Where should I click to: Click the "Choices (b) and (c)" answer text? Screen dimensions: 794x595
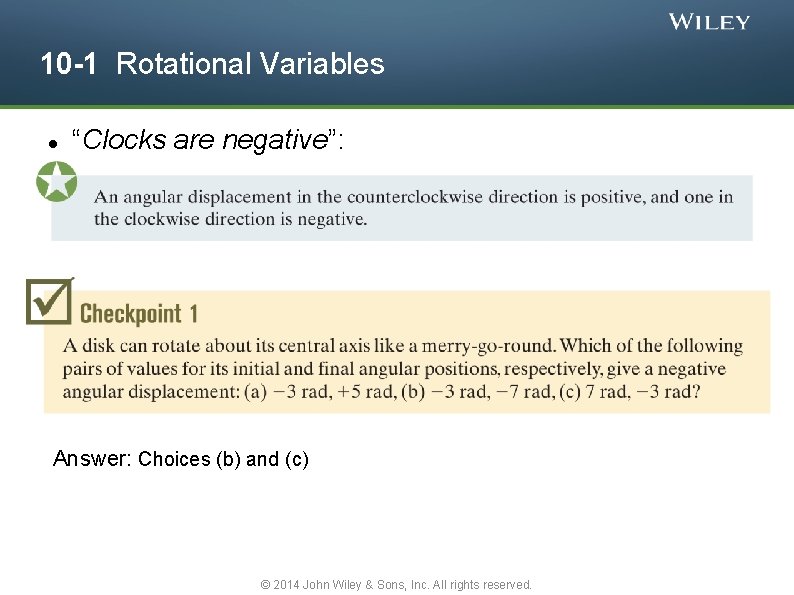(x=224, y=459)
